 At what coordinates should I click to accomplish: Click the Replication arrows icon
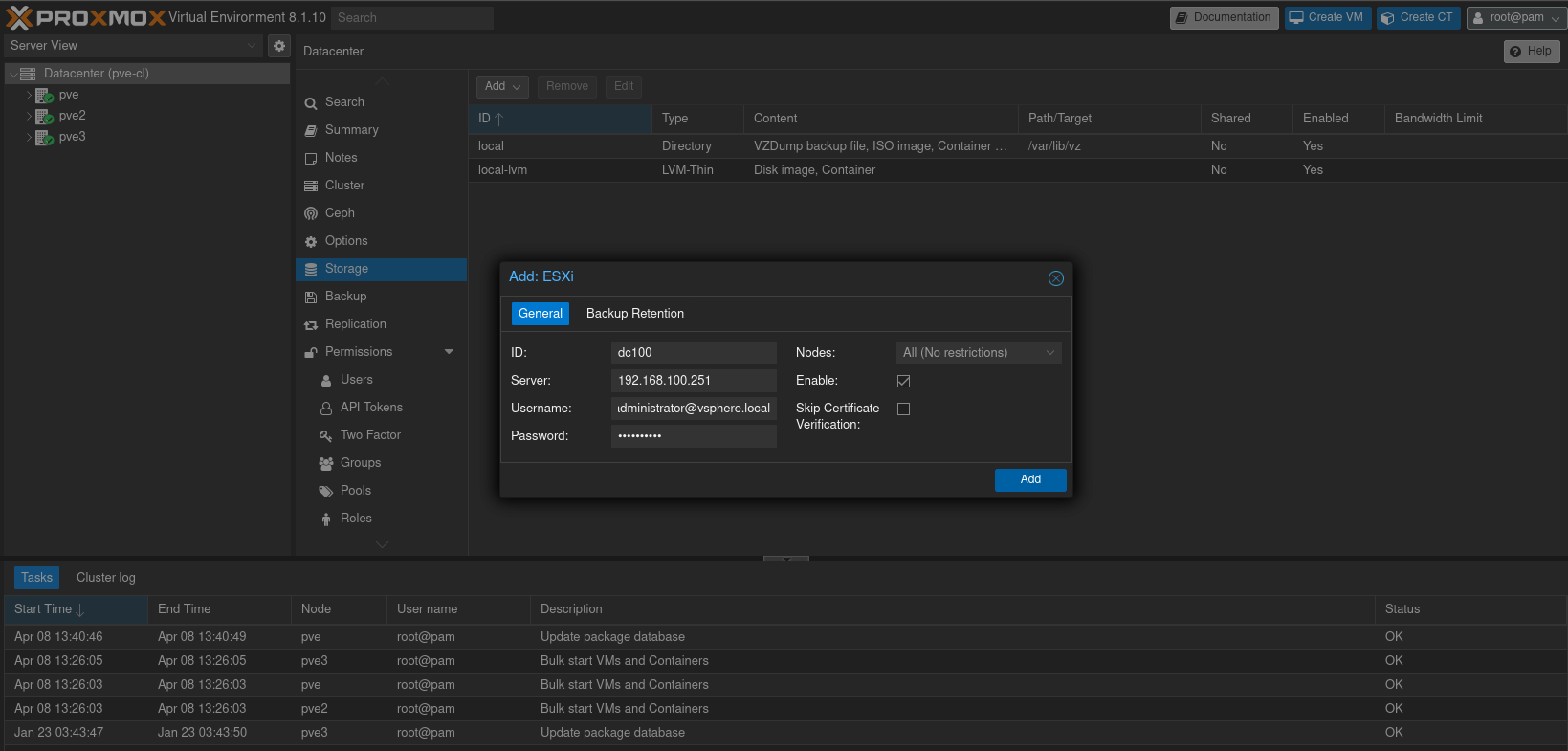coord(311,325)
